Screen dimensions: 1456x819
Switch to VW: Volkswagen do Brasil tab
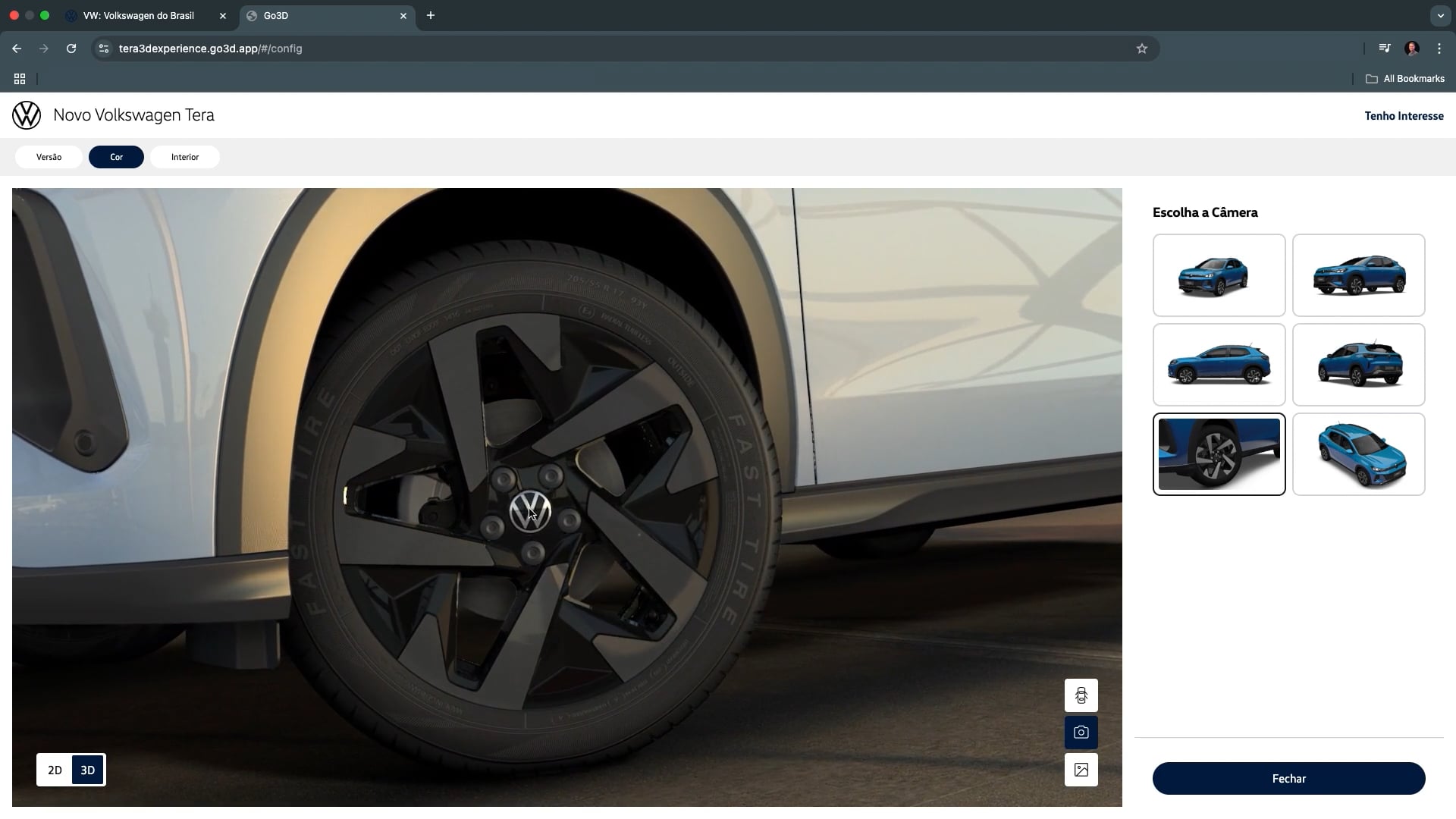point(139,15)
